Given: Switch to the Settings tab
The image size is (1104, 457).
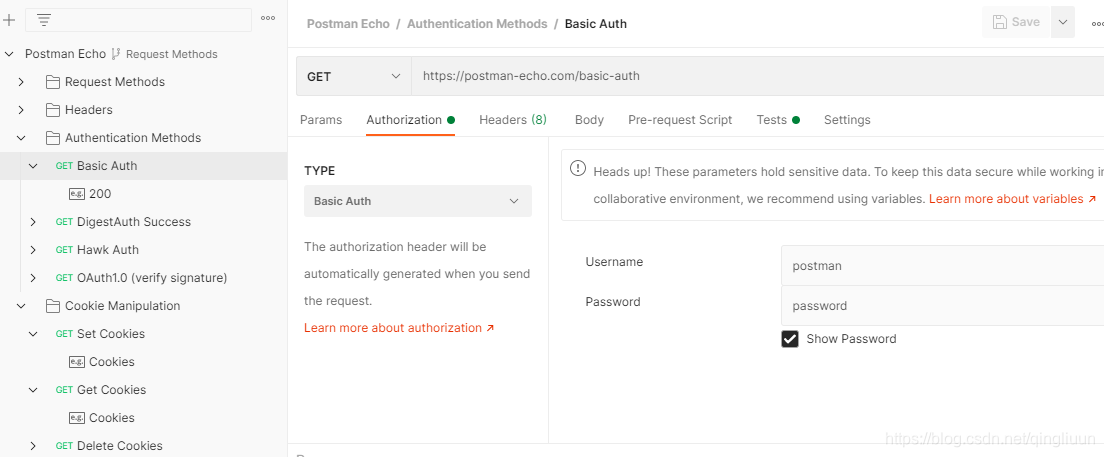Looking at the screenshot, I should pyautogui.click(x=847, y=120).
